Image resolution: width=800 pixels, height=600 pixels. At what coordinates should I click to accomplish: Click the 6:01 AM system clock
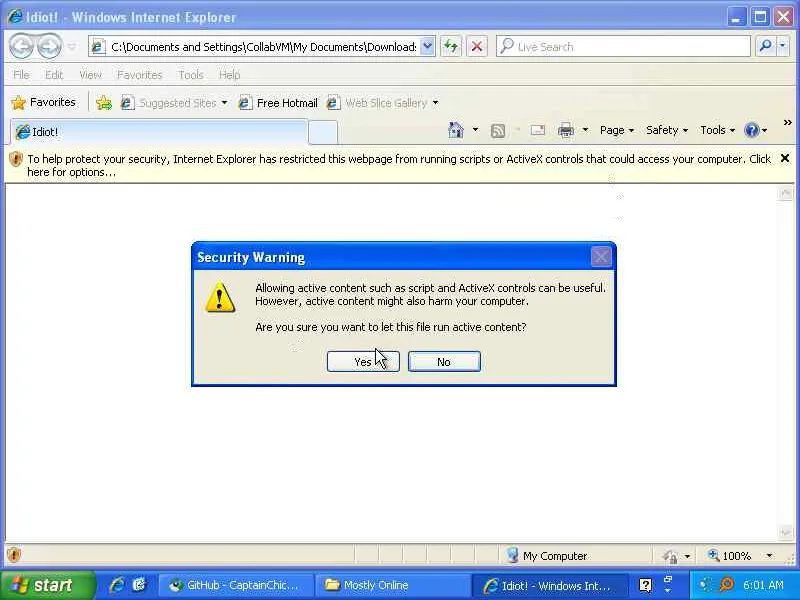point(763,585)
